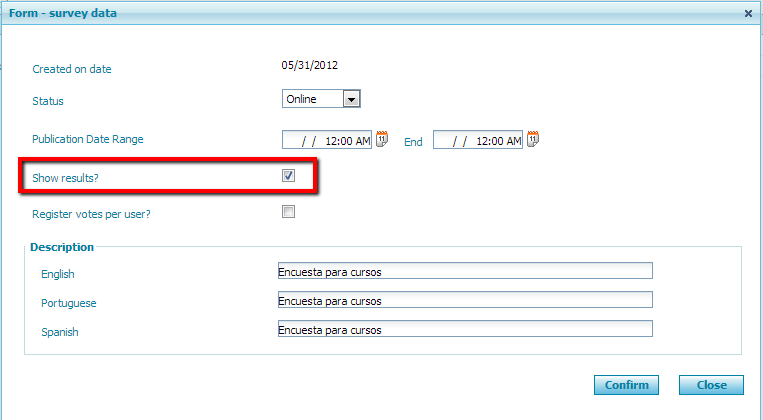Focus the Portuguese description text field
This screenshot has height=420, width=763.
coord(464,300)
